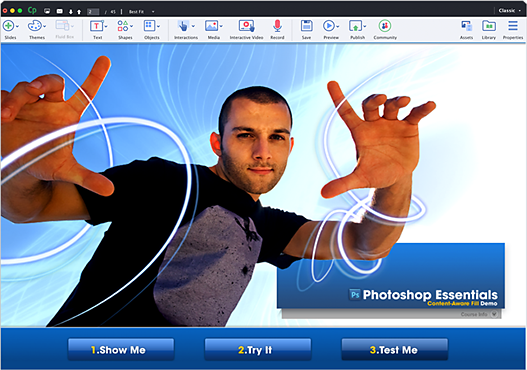
Task: Save the project with Save icon
Action: pyautogui.click(x=307, y=26)
